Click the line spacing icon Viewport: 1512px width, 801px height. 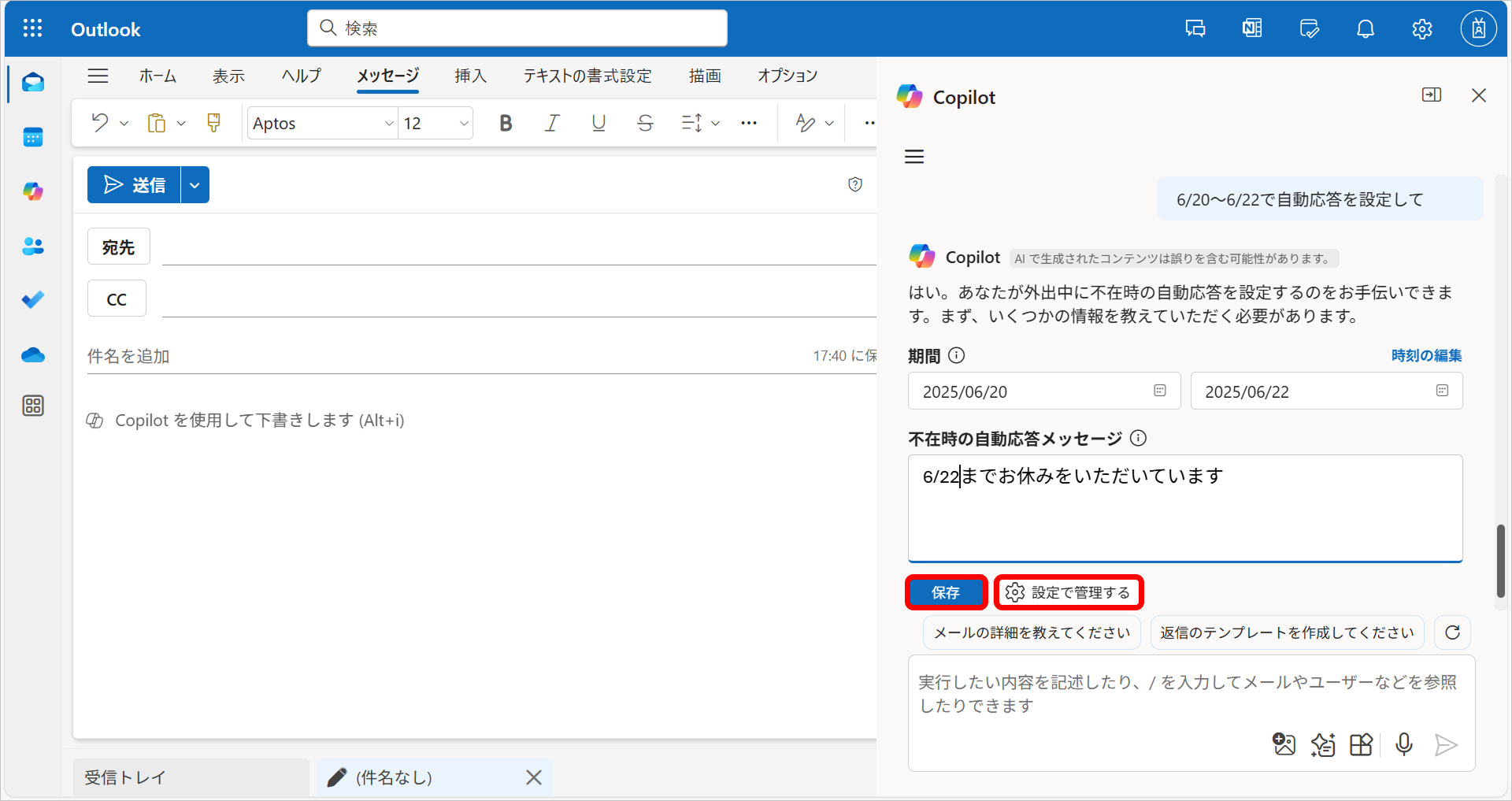pos(691,123)
